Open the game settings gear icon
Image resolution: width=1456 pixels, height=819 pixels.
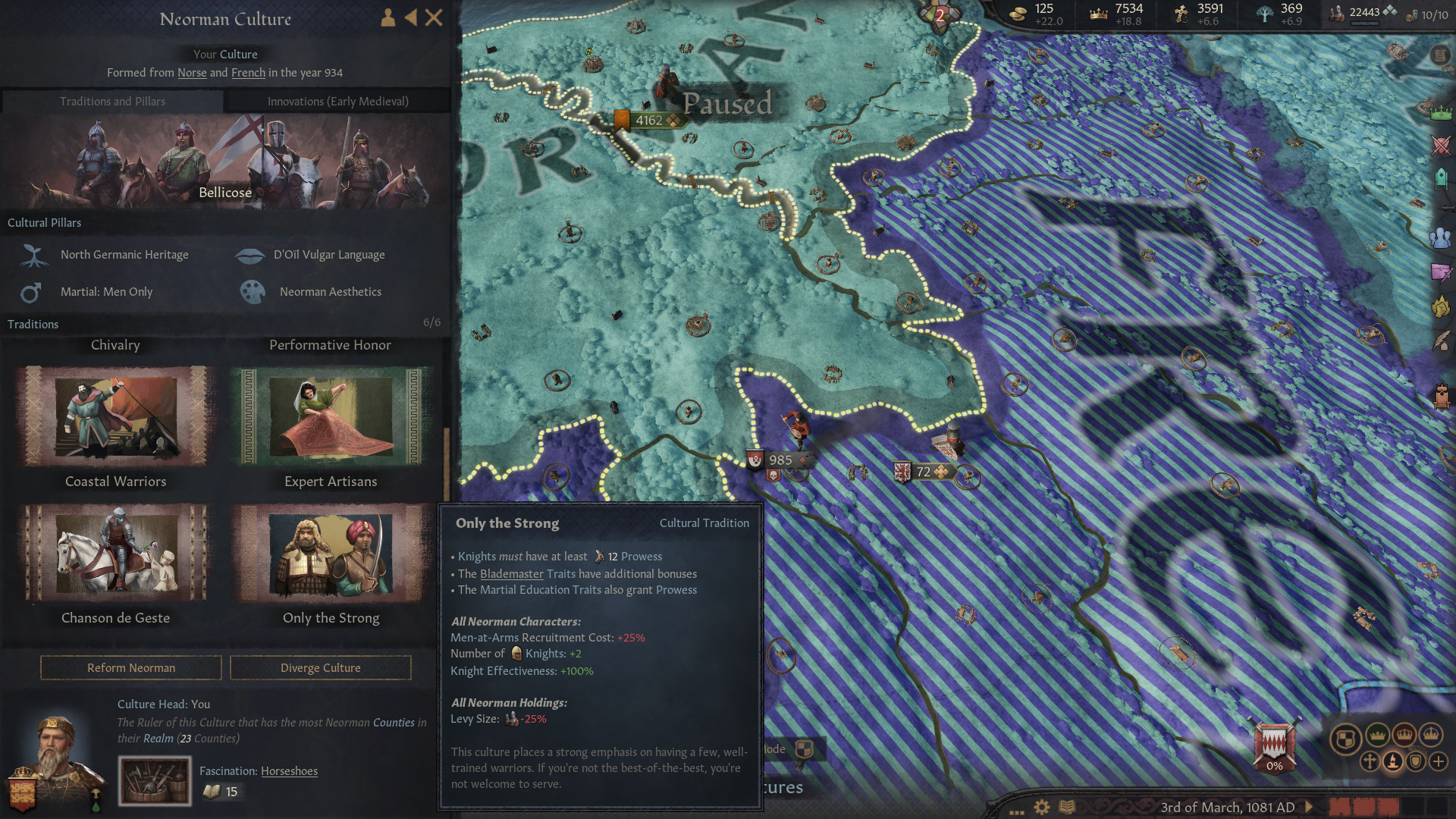pos(1042,807)
